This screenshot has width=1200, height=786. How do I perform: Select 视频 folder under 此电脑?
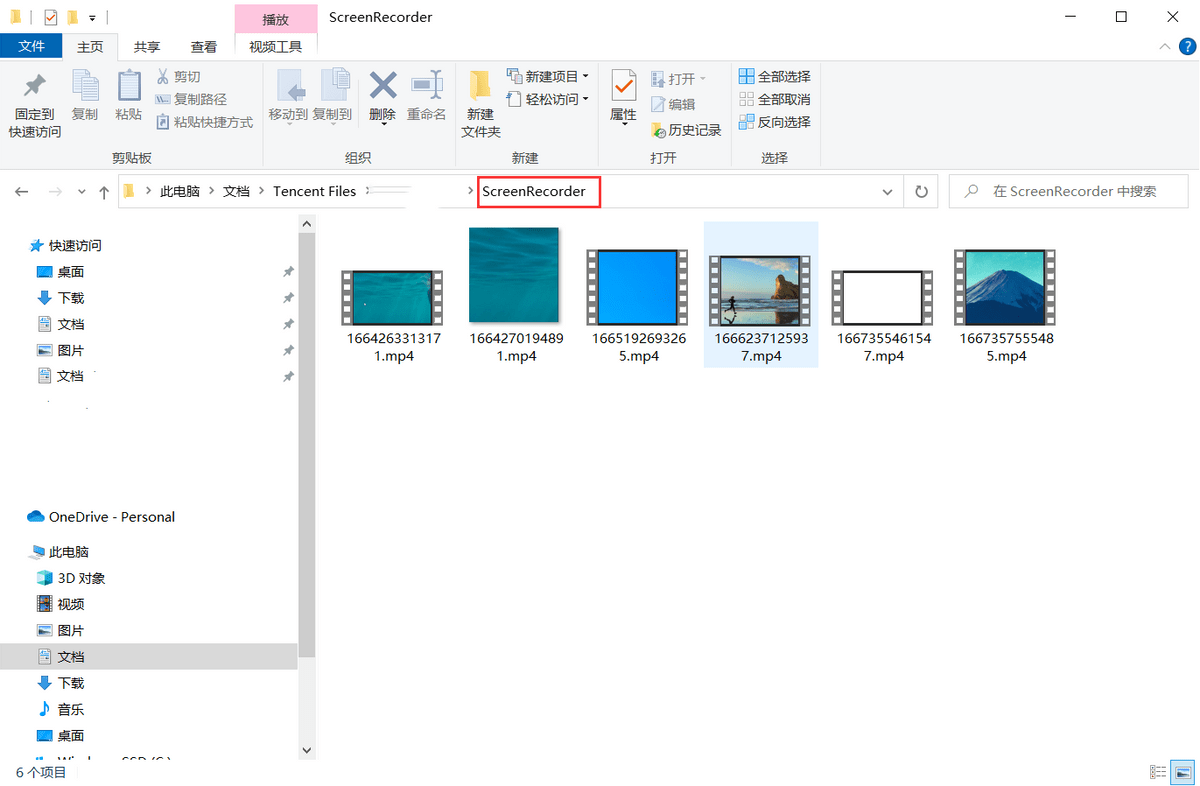tap(70, 604)
